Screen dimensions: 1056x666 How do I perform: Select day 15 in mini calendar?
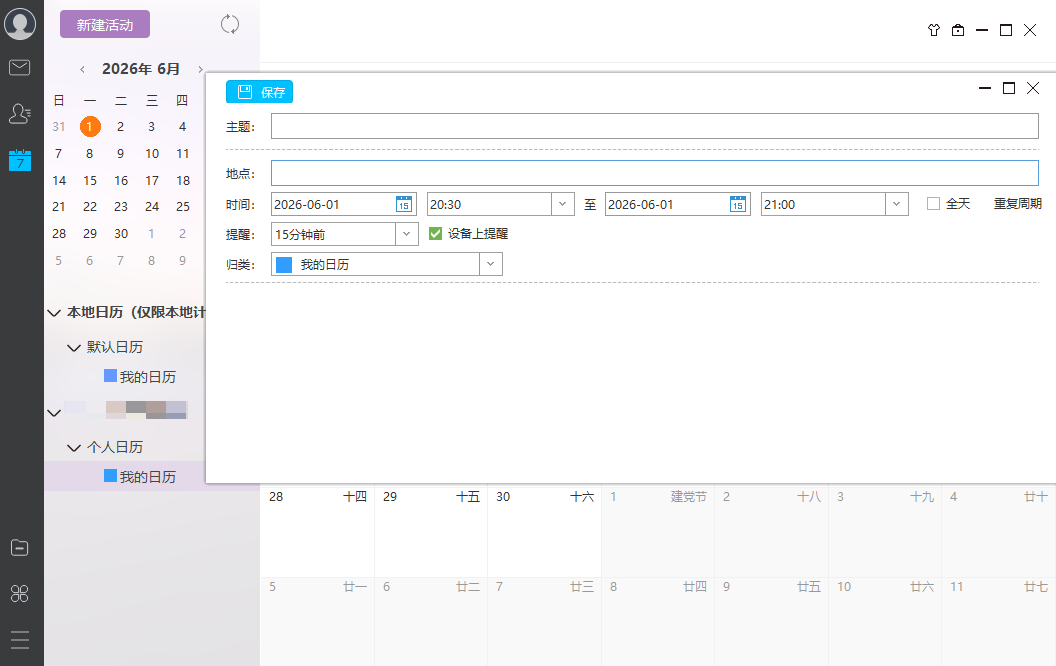[90, 180]
